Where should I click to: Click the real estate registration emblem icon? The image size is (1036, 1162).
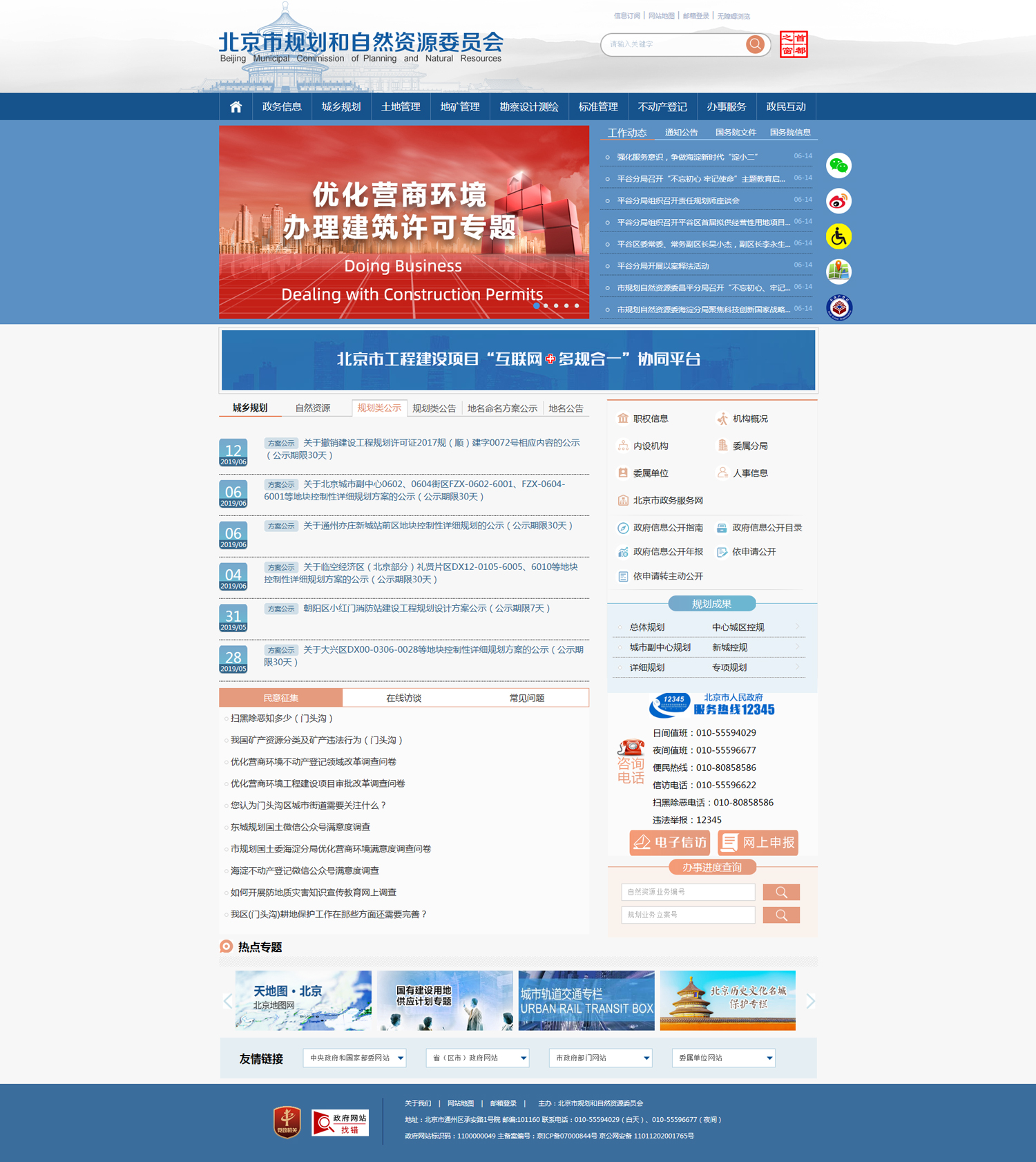pyautogui.click(x=839, y=307)
